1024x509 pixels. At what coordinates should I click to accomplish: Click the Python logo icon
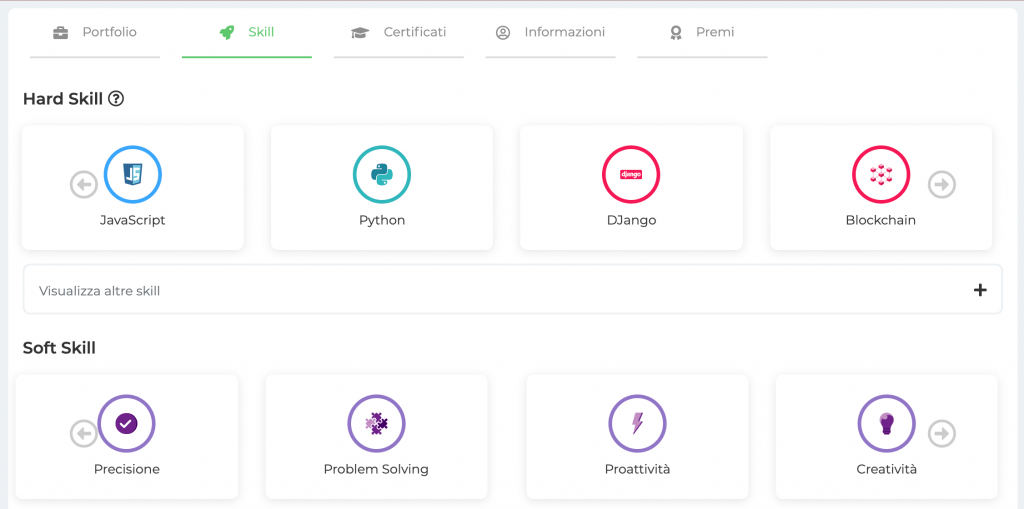click(x=382, y=174)
